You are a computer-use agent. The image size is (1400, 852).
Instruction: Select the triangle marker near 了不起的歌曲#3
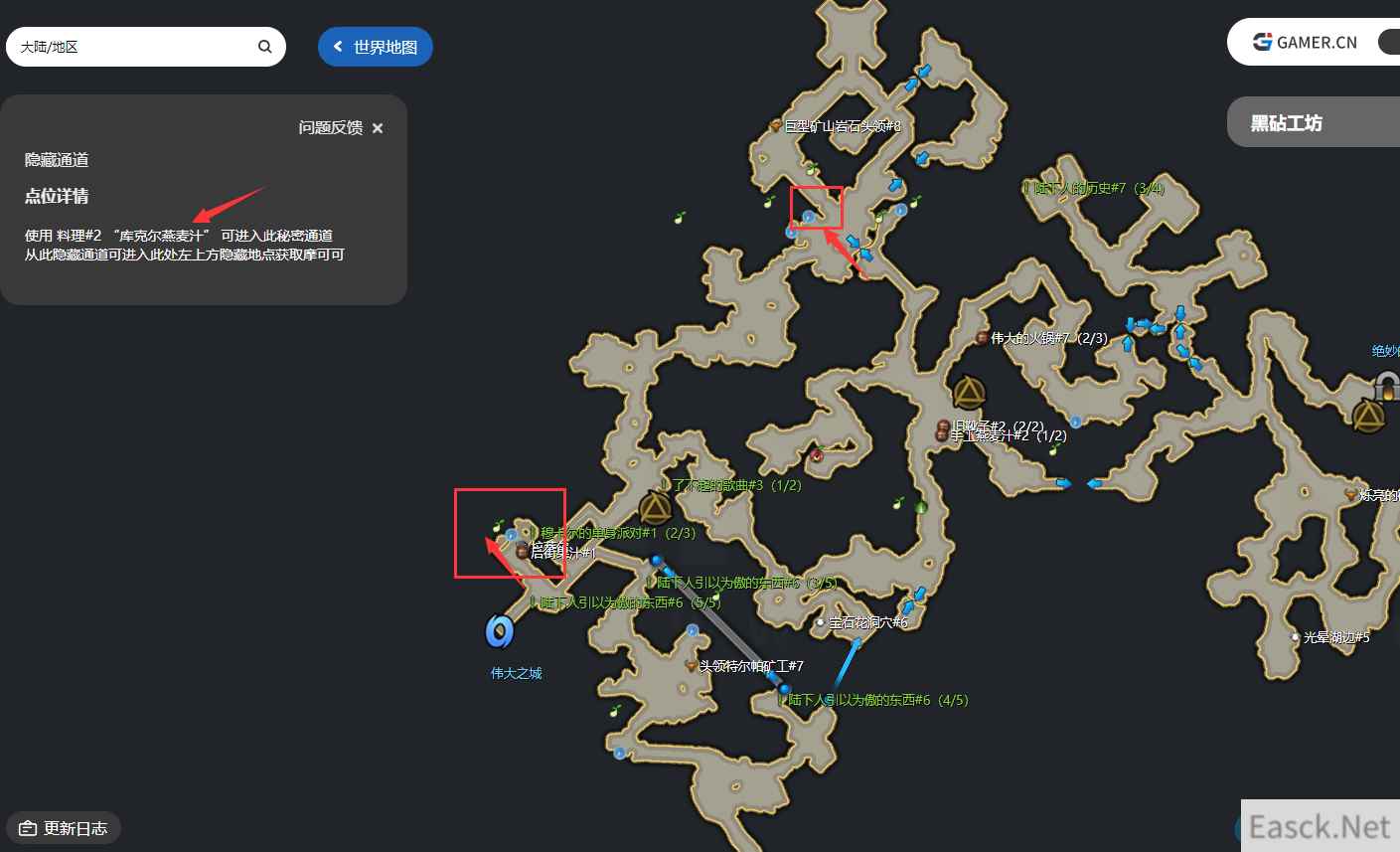[655, 508]
